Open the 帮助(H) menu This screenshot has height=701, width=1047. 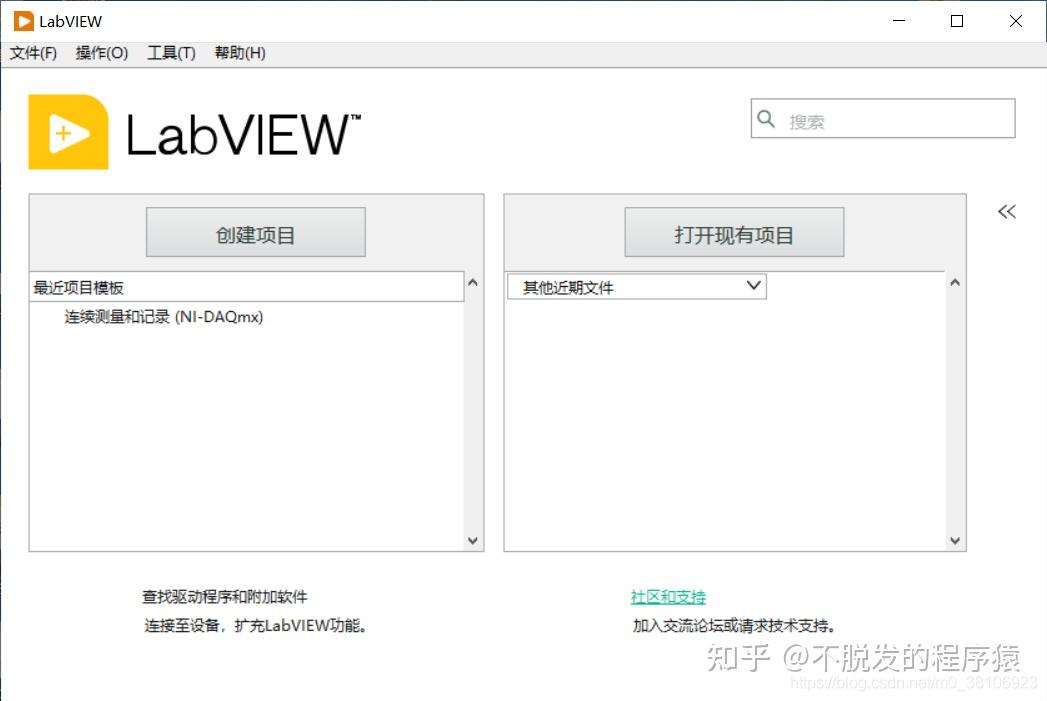point(239,53)
